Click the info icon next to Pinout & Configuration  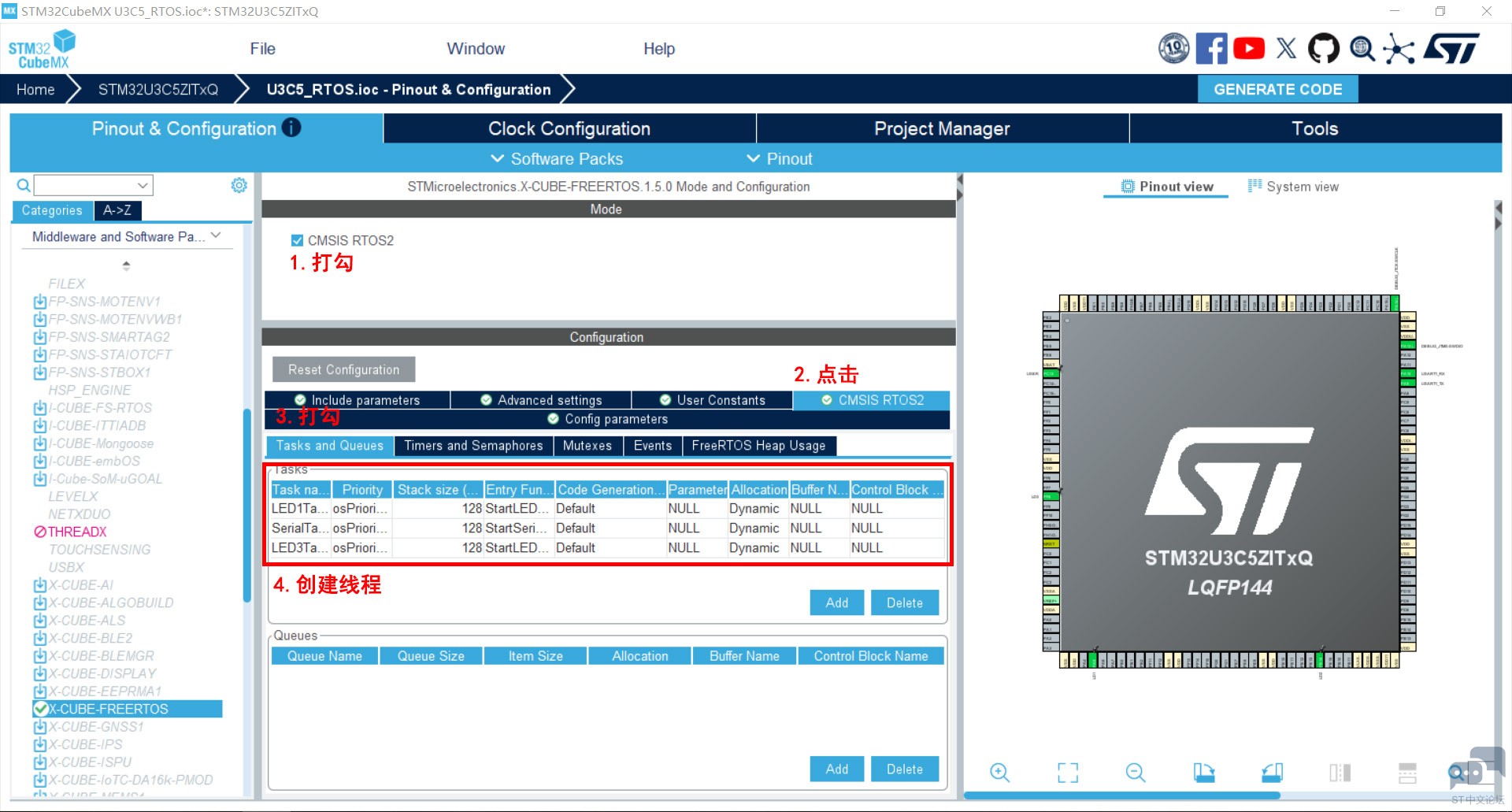291,128
